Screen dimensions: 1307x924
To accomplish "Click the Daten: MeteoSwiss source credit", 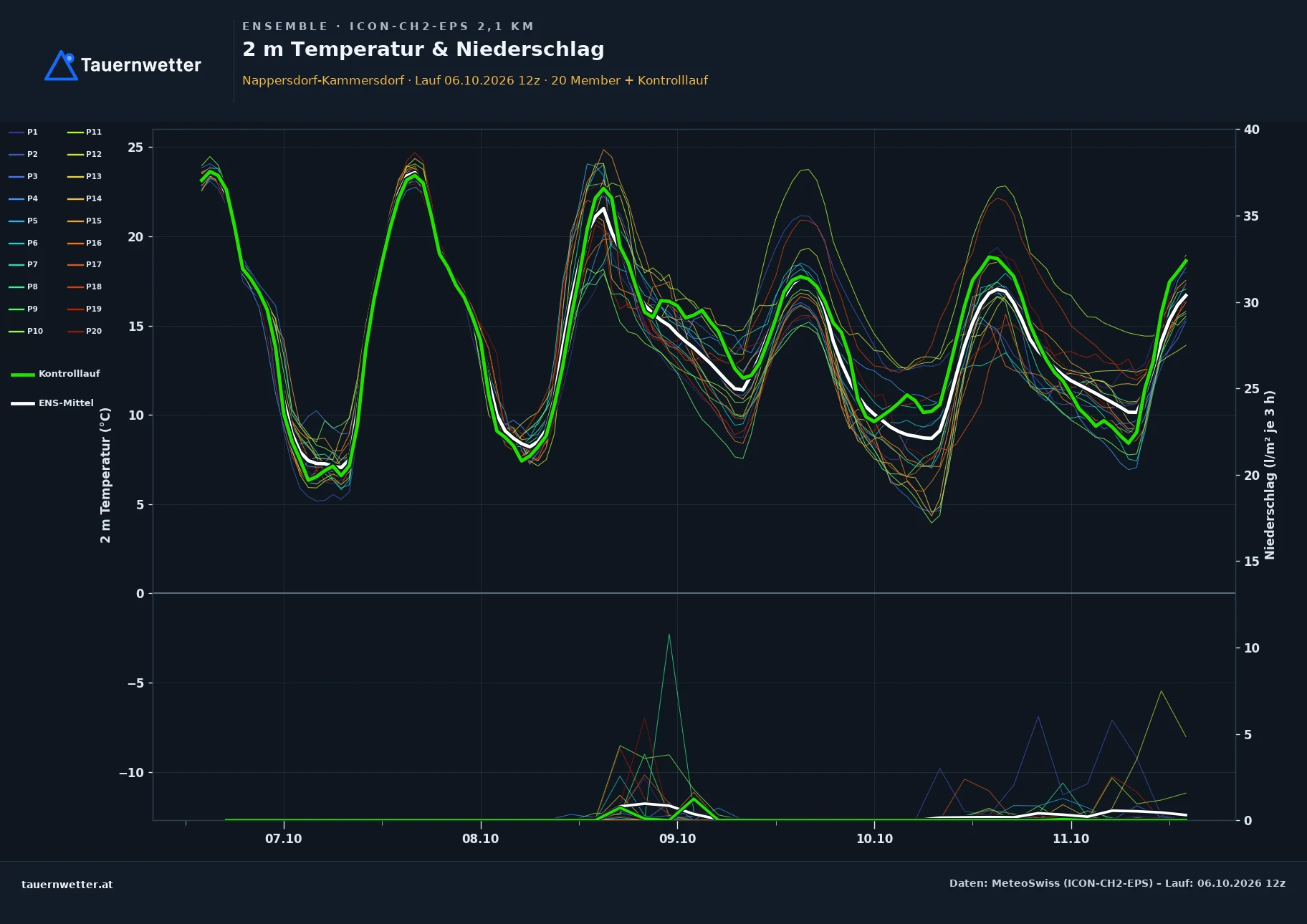I will [1117, 883].
